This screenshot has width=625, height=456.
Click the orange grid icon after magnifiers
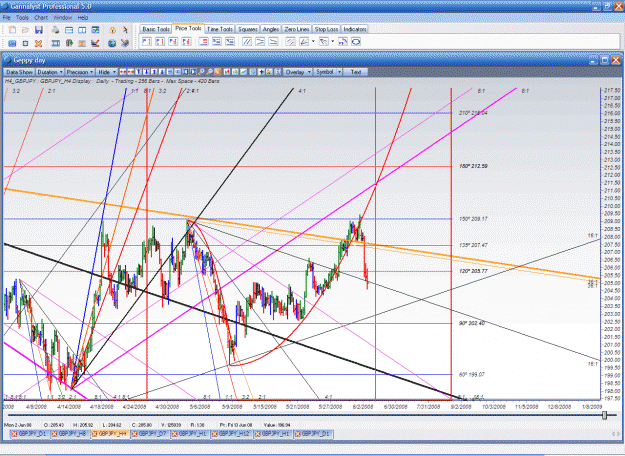pyautogui.click(x=217, y=72)
